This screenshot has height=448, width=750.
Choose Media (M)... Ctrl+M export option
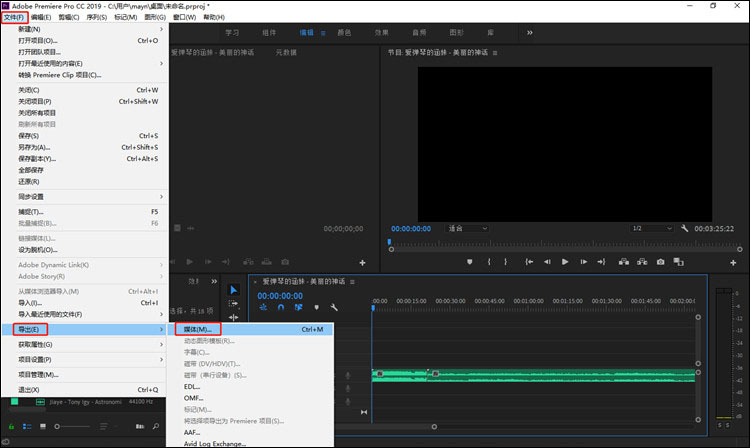[x=250, y=329]
